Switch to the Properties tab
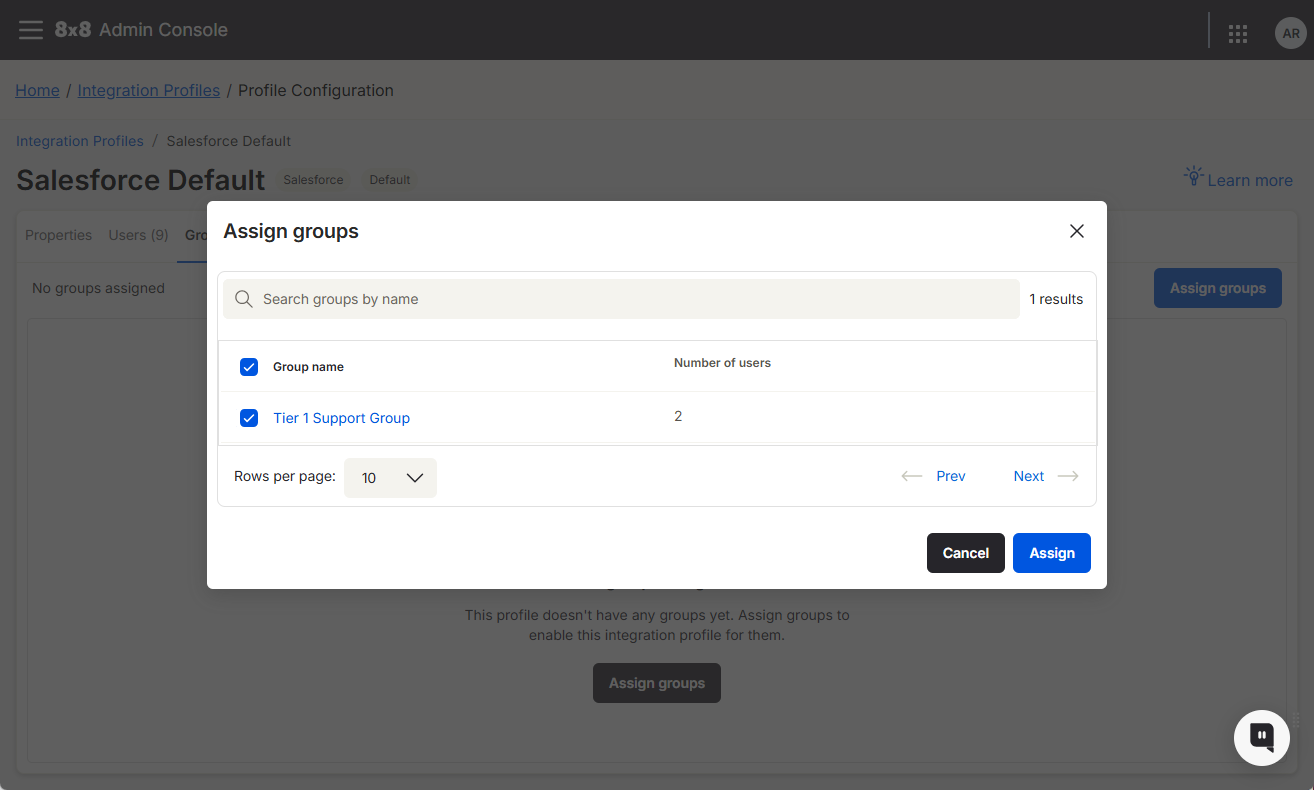 [59, 235]
